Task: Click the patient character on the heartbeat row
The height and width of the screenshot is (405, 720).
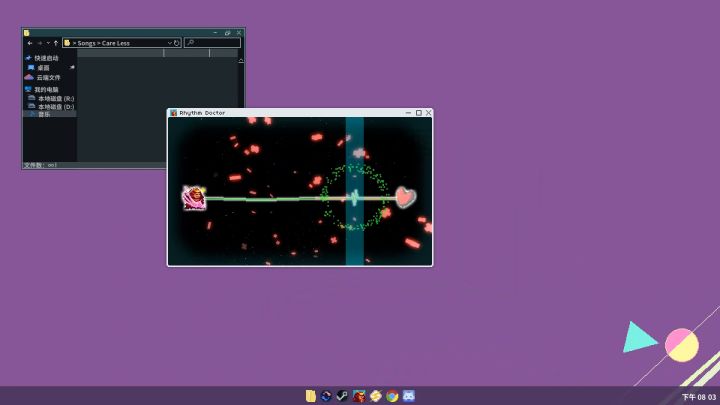Action: point(194,198)
